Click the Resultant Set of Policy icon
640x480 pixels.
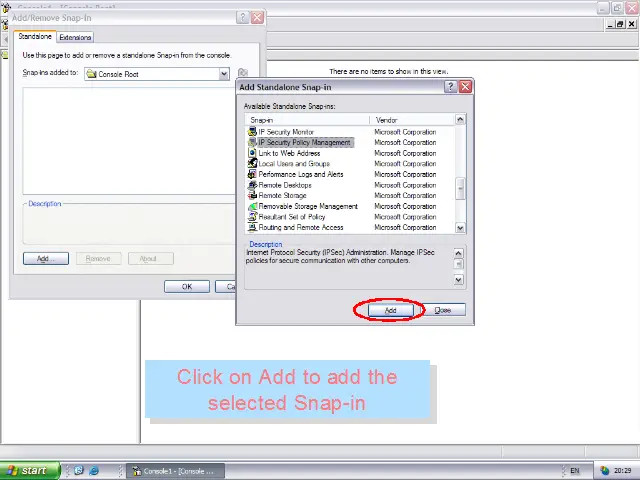point(252,217)
